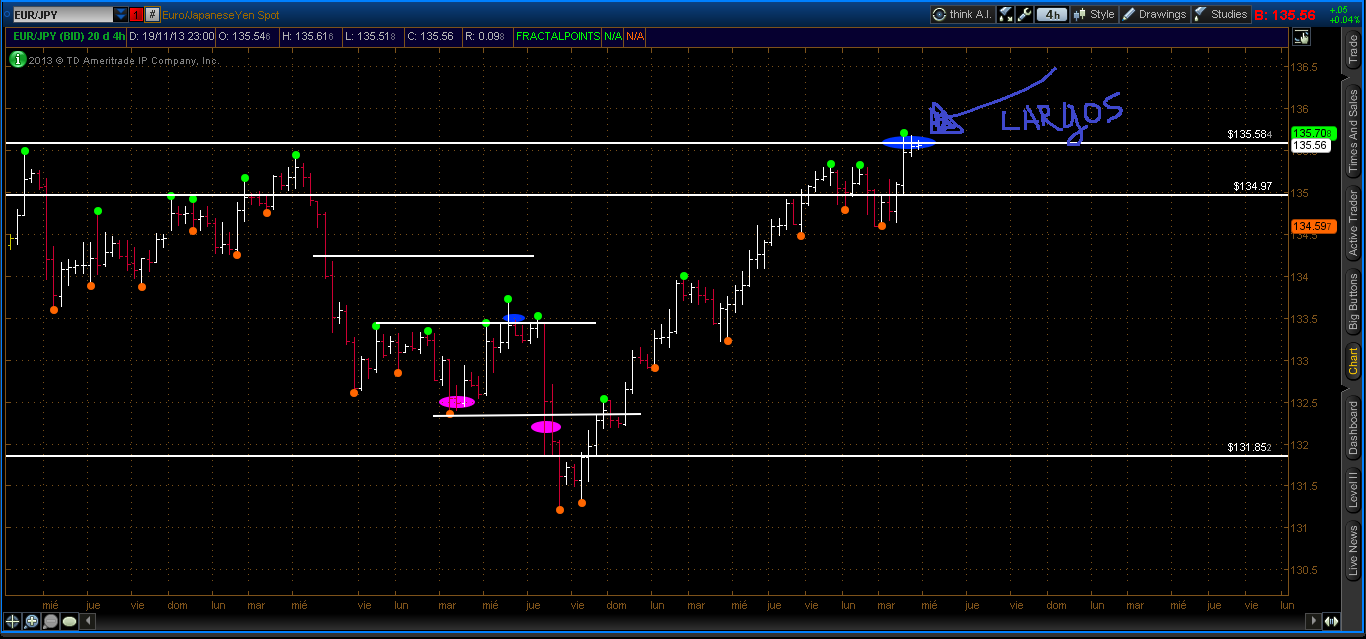Screen dimensions: 1366x639
Task: Open the Studies button
Action: pyautogui.click(x=1220, y=14)
